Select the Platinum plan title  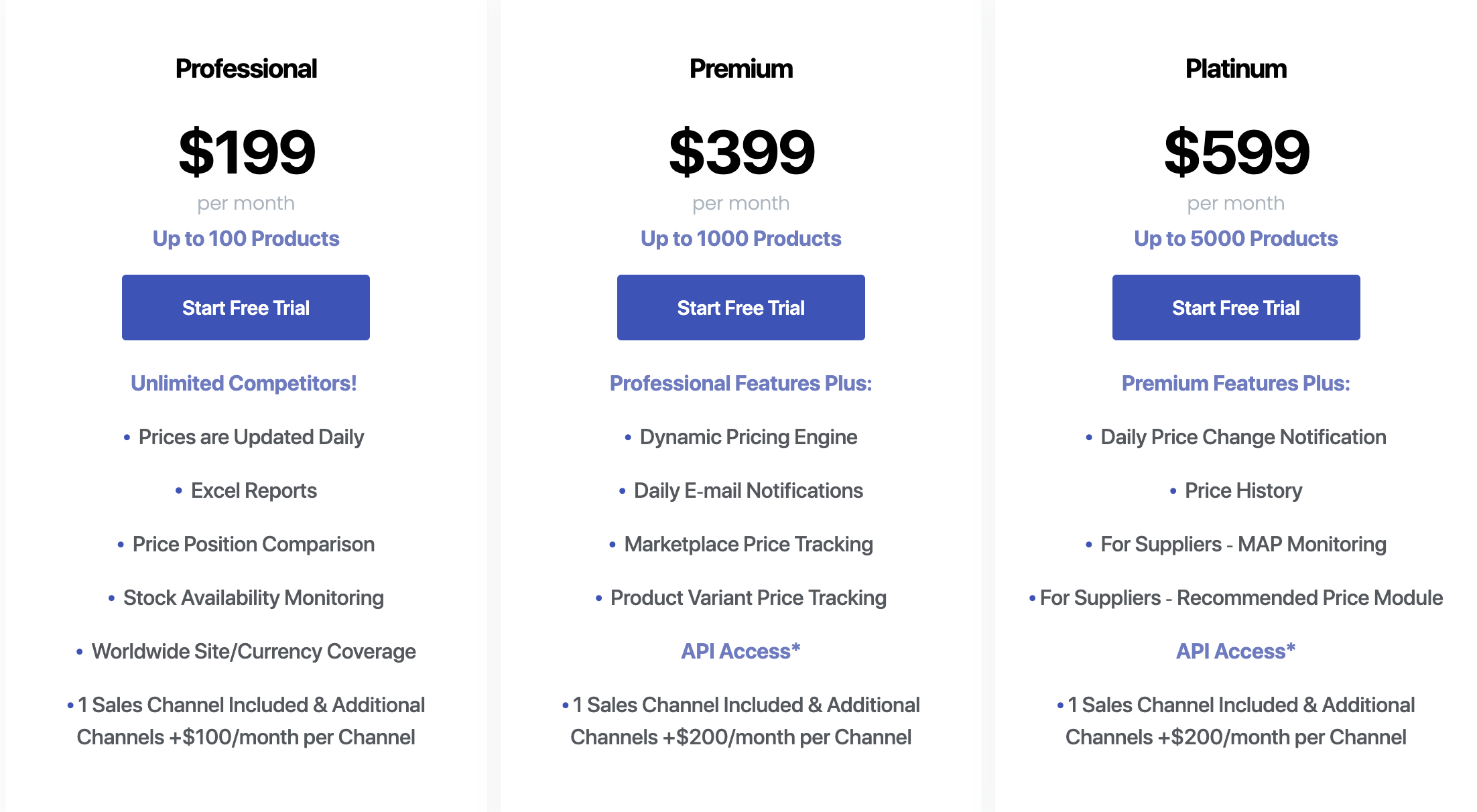[x=1236, y=69]
